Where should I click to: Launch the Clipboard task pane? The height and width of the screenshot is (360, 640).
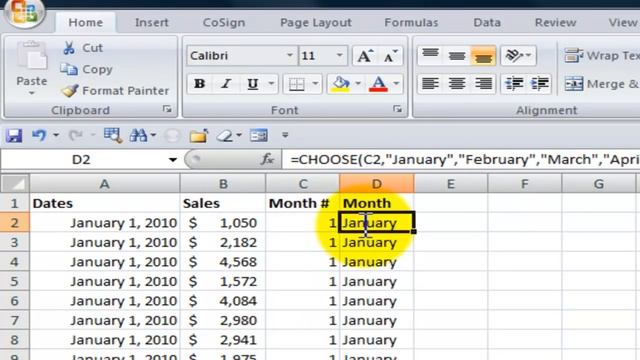[167, 109]
